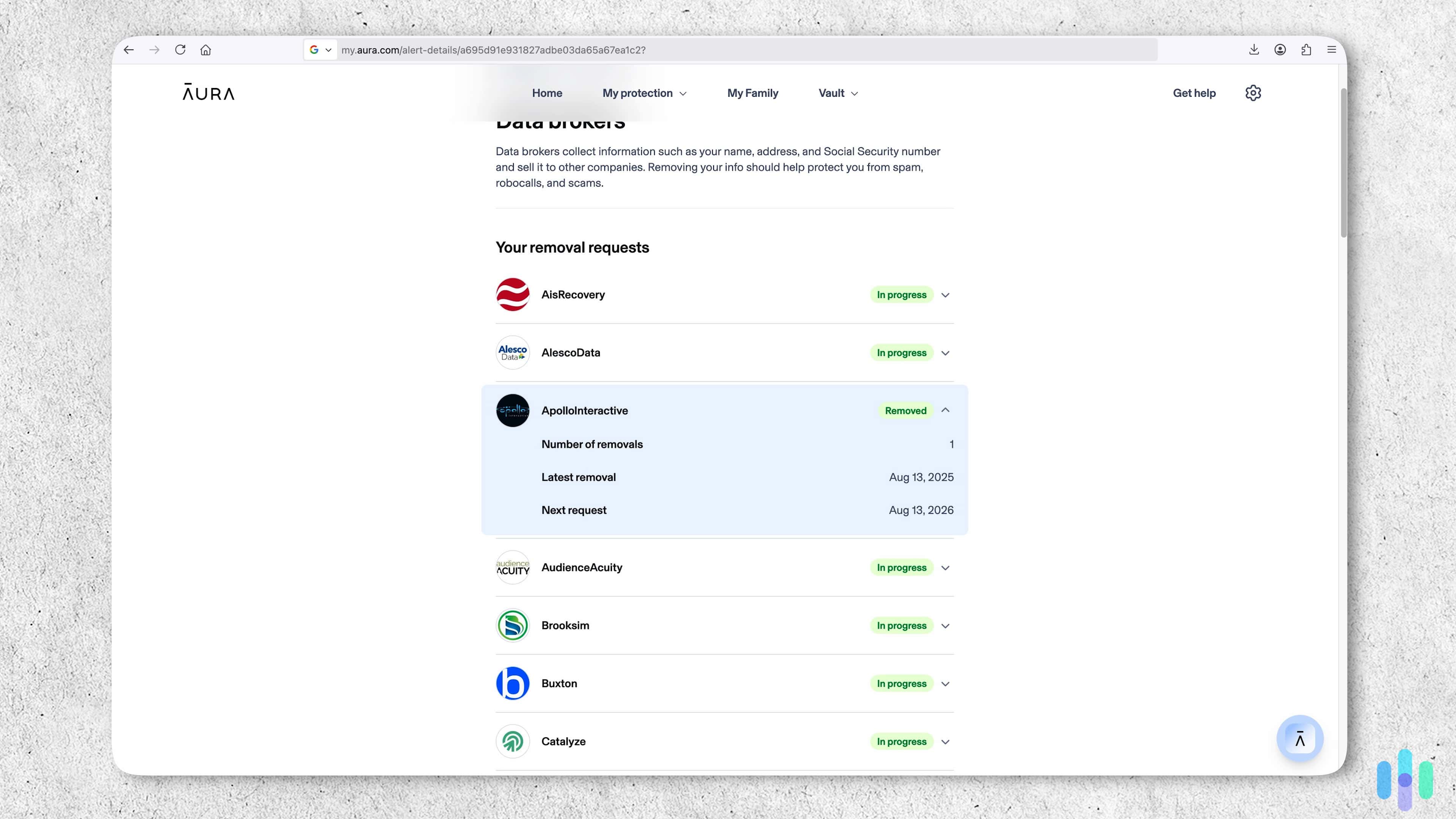Expand the AisRecovery removal details

(945, 295)
